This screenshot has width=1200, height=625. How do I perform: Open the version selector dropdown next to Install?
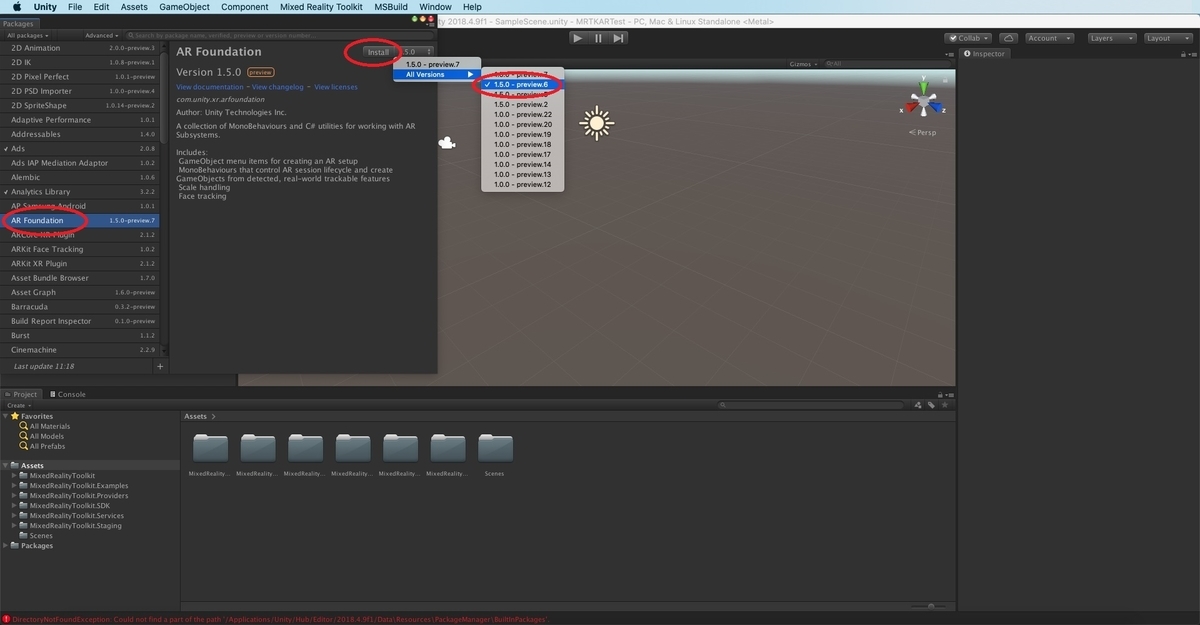(x=416, y=51)
